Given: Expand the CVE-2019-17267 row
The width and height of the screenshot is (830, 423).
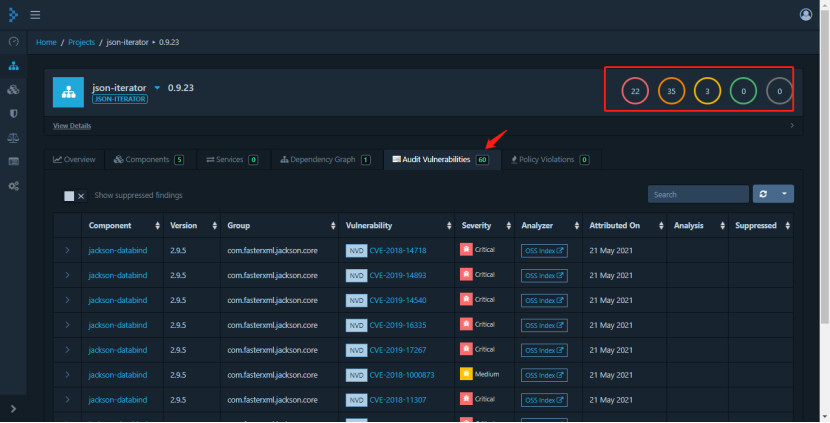Looking at the screenshot, I should (x=67, y=349).
